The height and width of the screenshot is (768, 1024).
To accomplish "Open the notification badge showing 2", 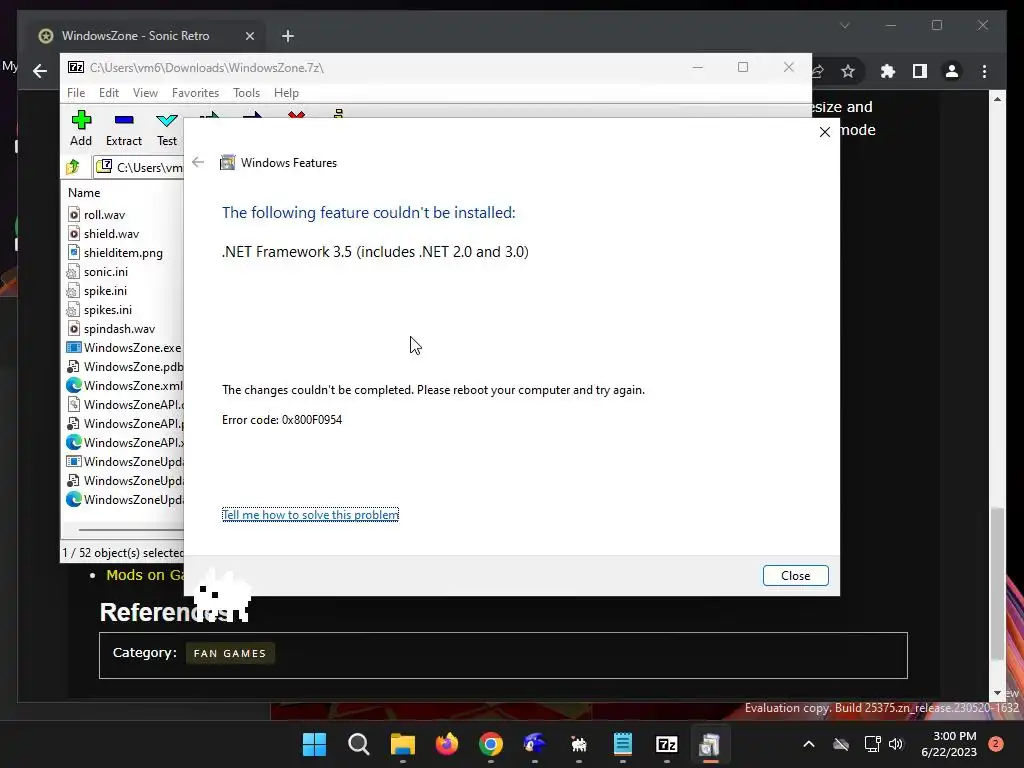I will pos(996,743).
